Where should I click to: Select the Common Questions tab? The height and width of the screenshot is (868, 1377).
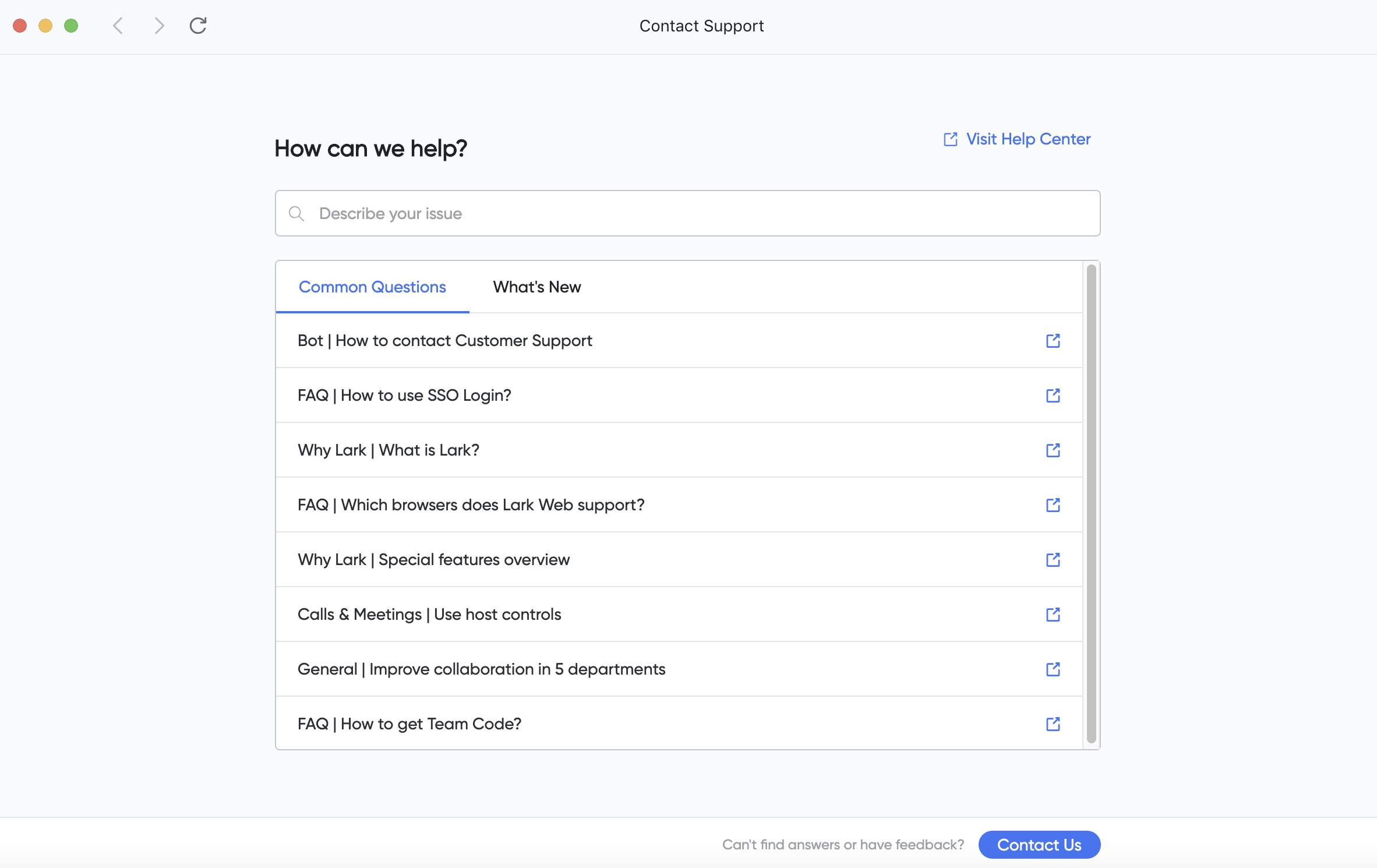372,287
